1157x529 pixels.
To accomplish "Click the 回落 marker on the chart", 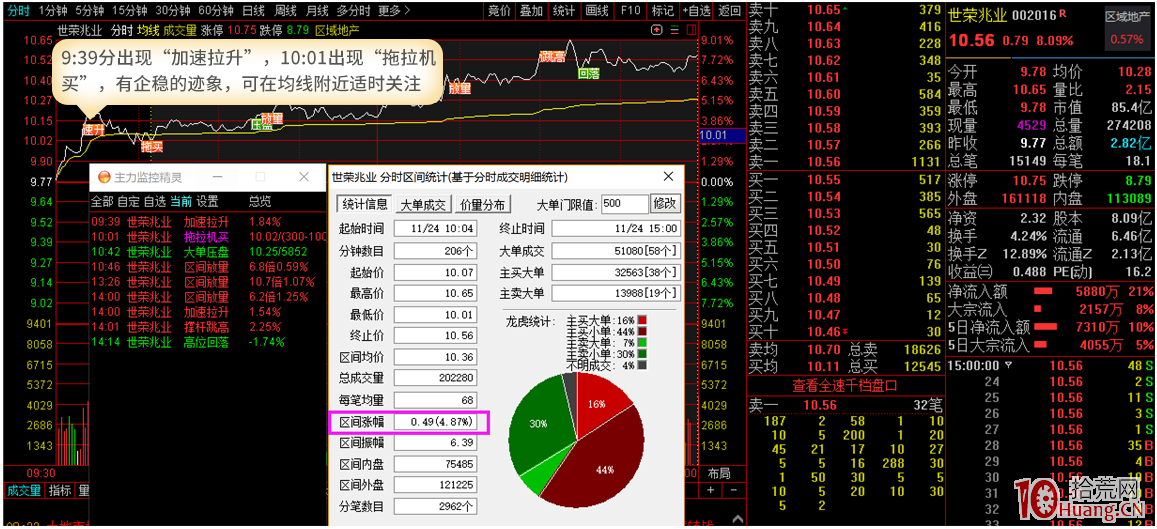I will (588, 74).
